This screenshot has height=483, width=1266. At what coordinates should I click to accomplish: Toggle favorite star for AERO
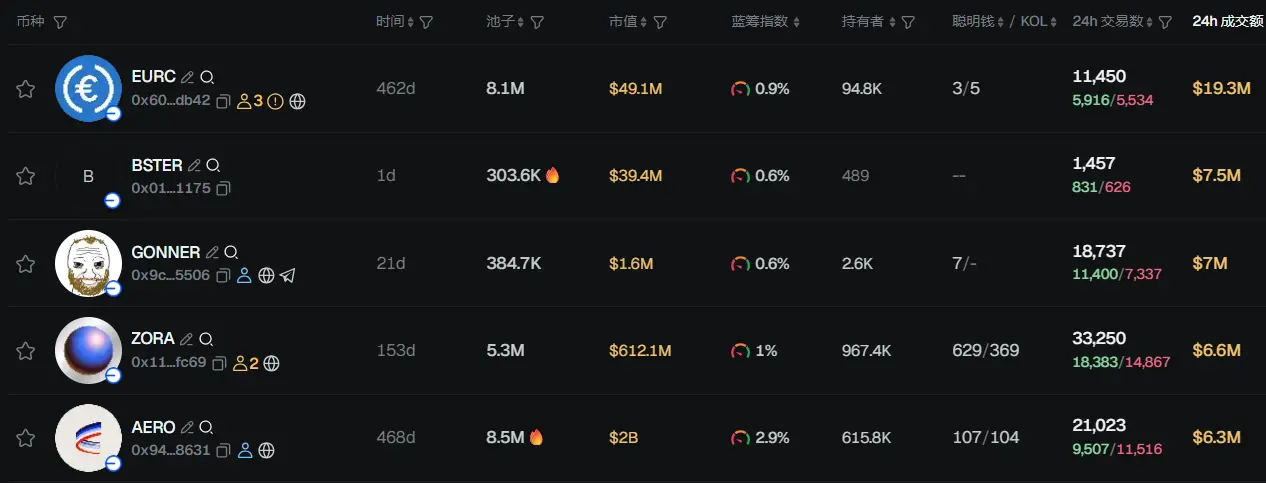tap(26, 438)
